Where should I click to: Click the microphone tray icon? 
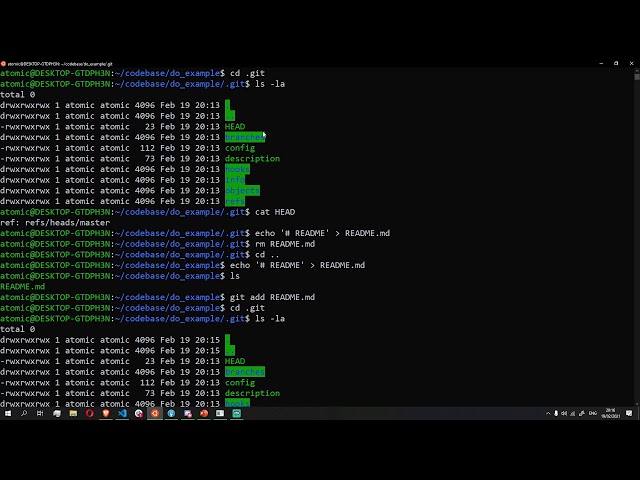[x=556, y=413]
